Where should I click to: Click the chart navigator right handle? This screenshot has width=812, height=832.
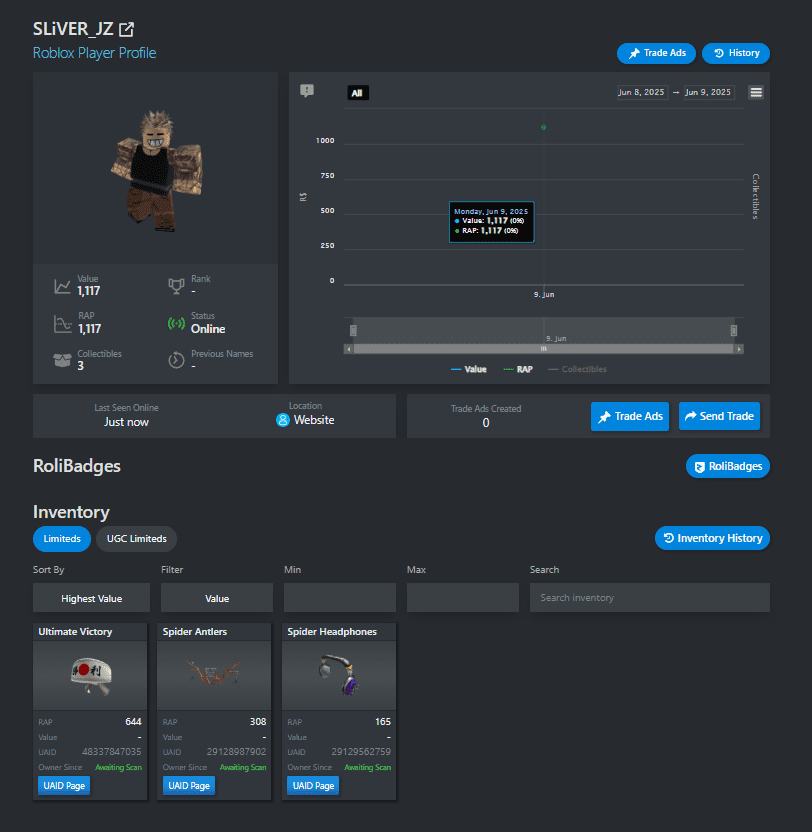pos(734,331)
